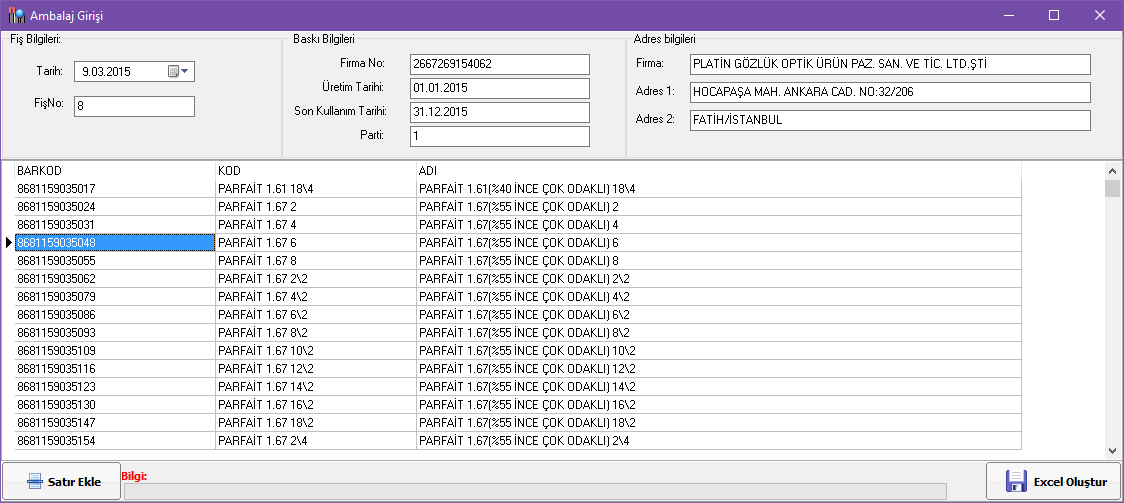The height and width of the screenshot is (503, 1124).
Task: Click ADI cell PARFAİT 1.67(%55 İNCE ÇOK ODAKLI) 10\2
Action: pos(719,351)
